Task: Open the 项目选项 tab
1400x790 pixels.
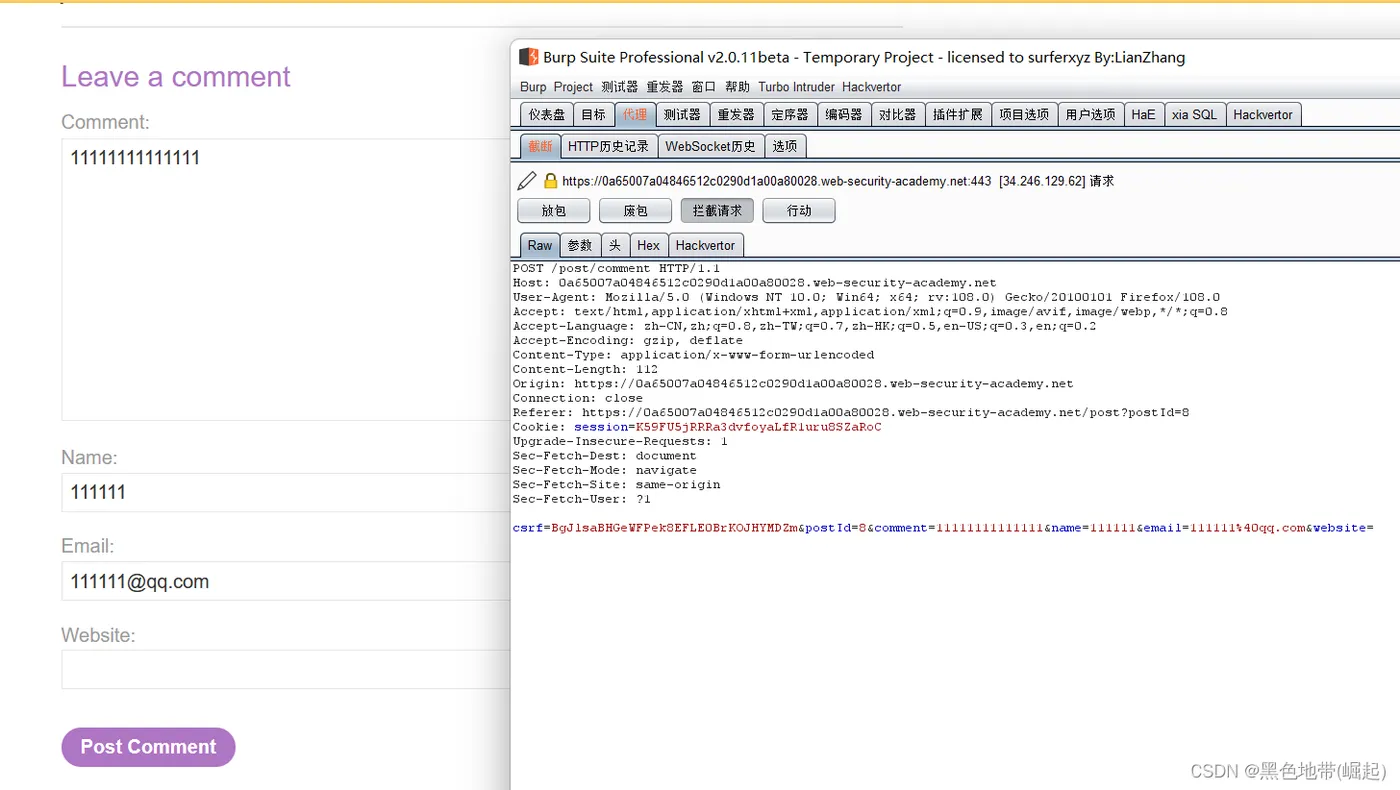Action: click(1024, 115)
